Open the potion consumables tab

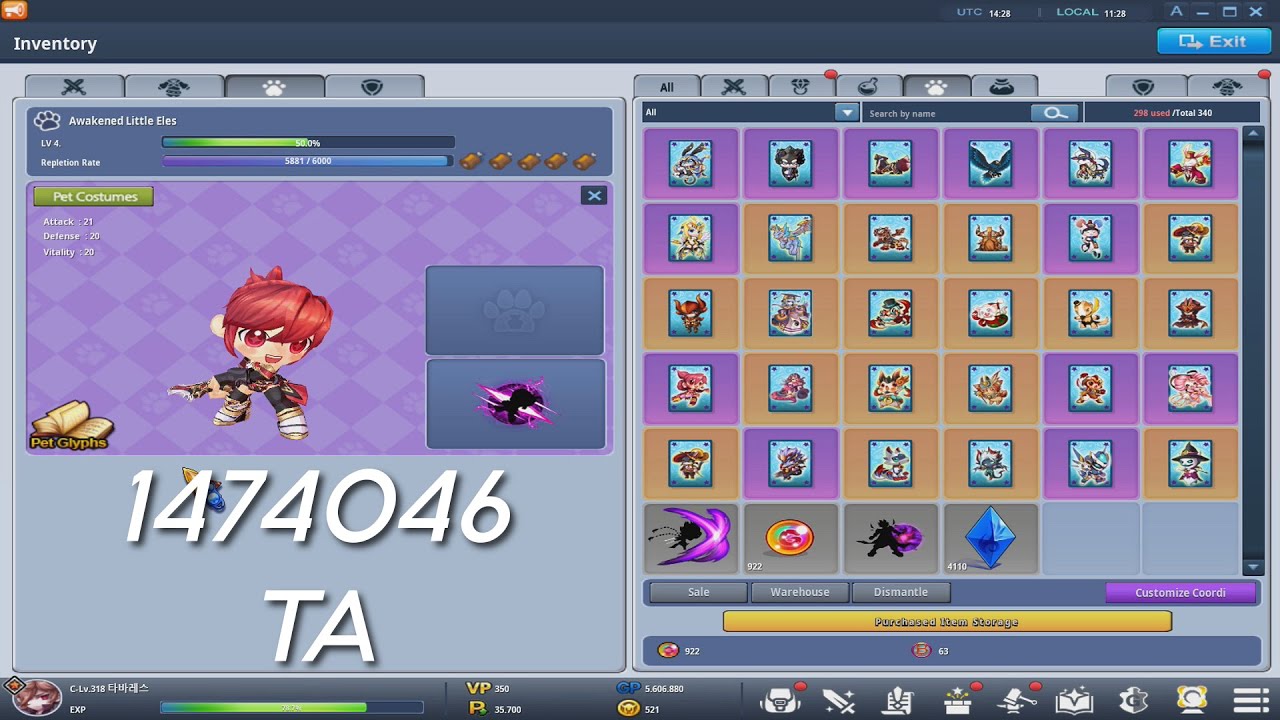click(868, 87)
